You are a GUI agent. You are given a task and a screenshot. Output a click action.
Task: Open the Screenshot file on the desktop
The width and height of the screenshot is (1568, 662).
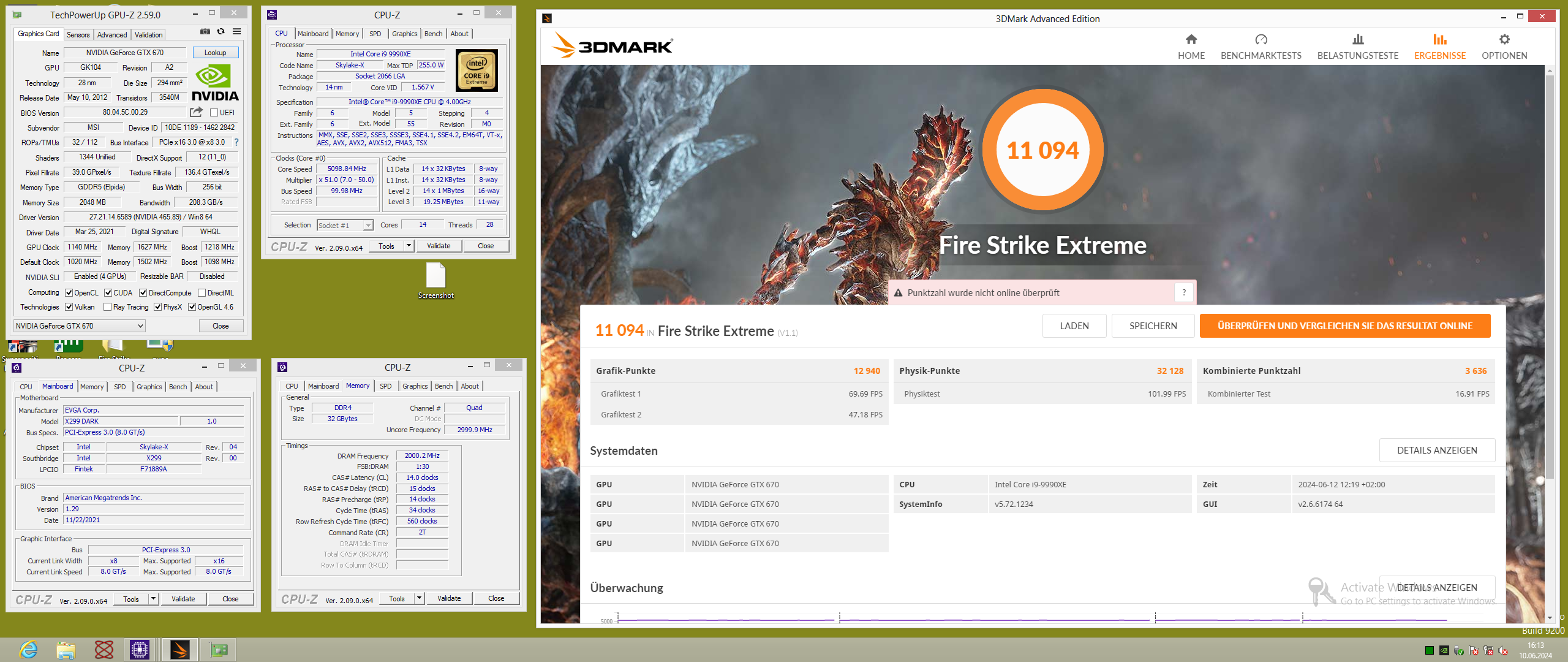pyautogui.click(x=436, y=281)
